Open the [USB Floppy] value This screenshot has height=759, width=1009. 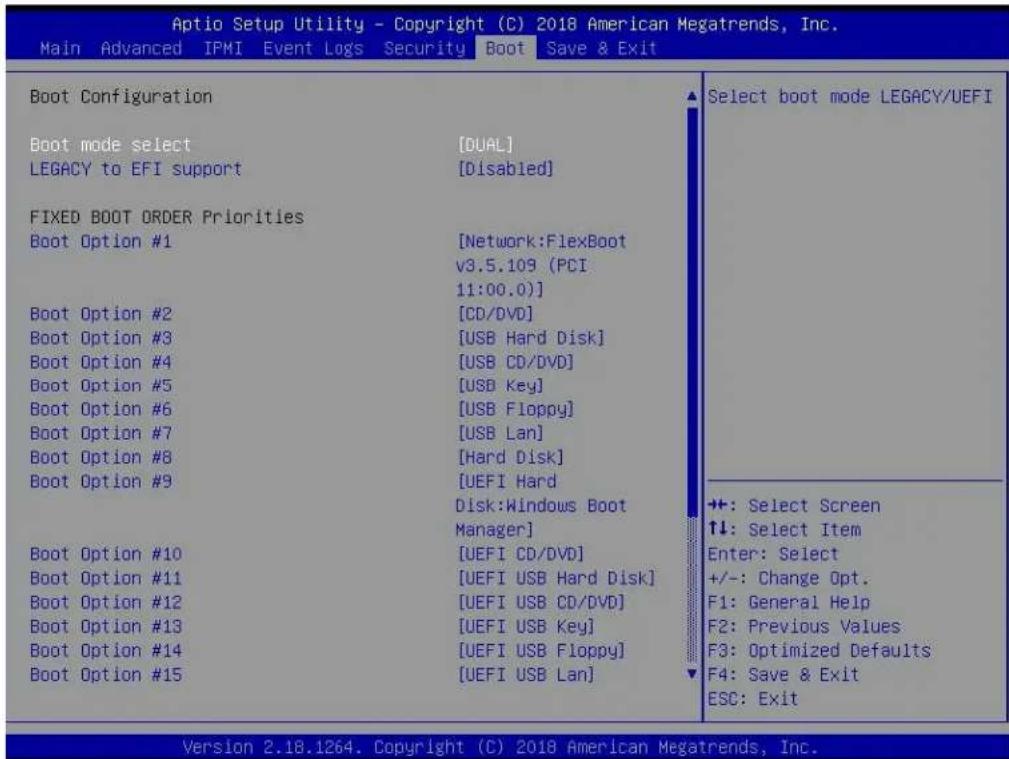coord(515,409)
